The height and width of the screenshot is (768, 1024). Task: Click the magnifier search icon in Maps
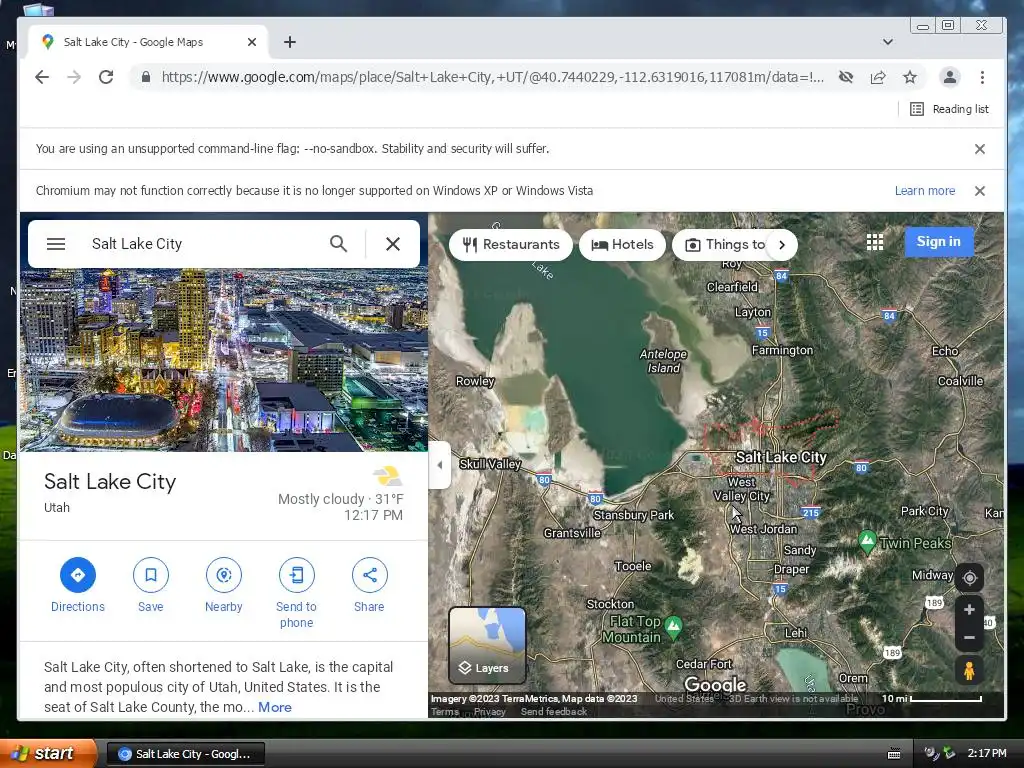[338, 244]
